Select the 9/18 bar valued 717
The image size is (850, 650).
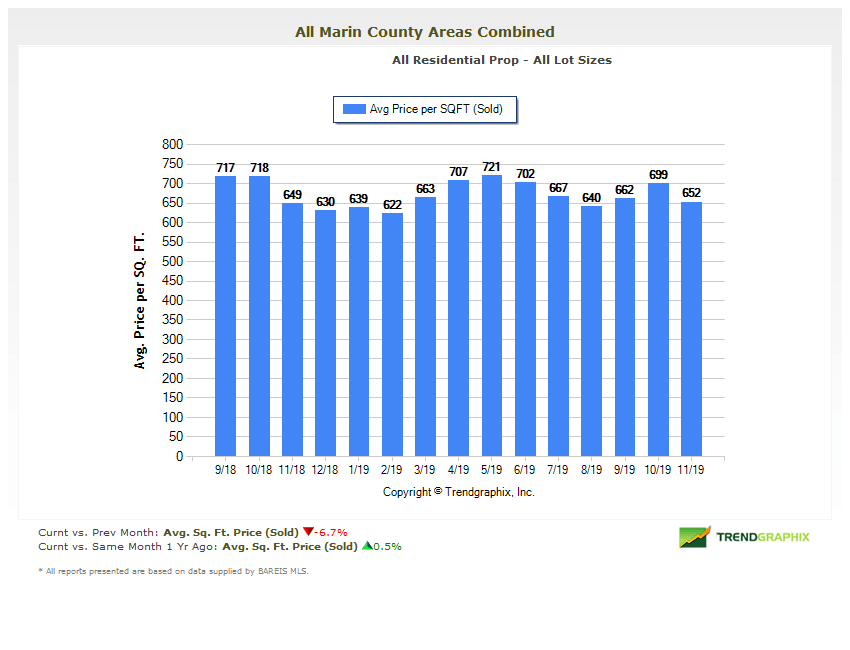click(x=225, y=316)
